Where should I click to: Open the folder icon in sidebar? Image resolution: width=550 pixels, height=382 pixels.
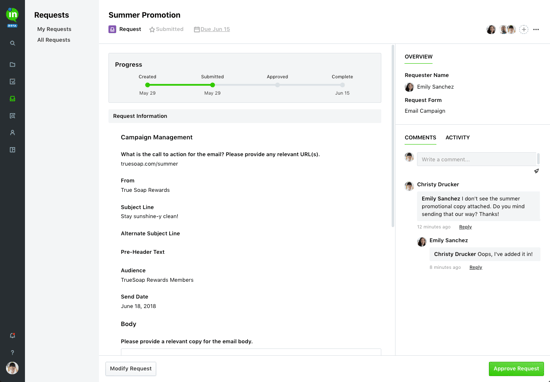click(12, 65)
